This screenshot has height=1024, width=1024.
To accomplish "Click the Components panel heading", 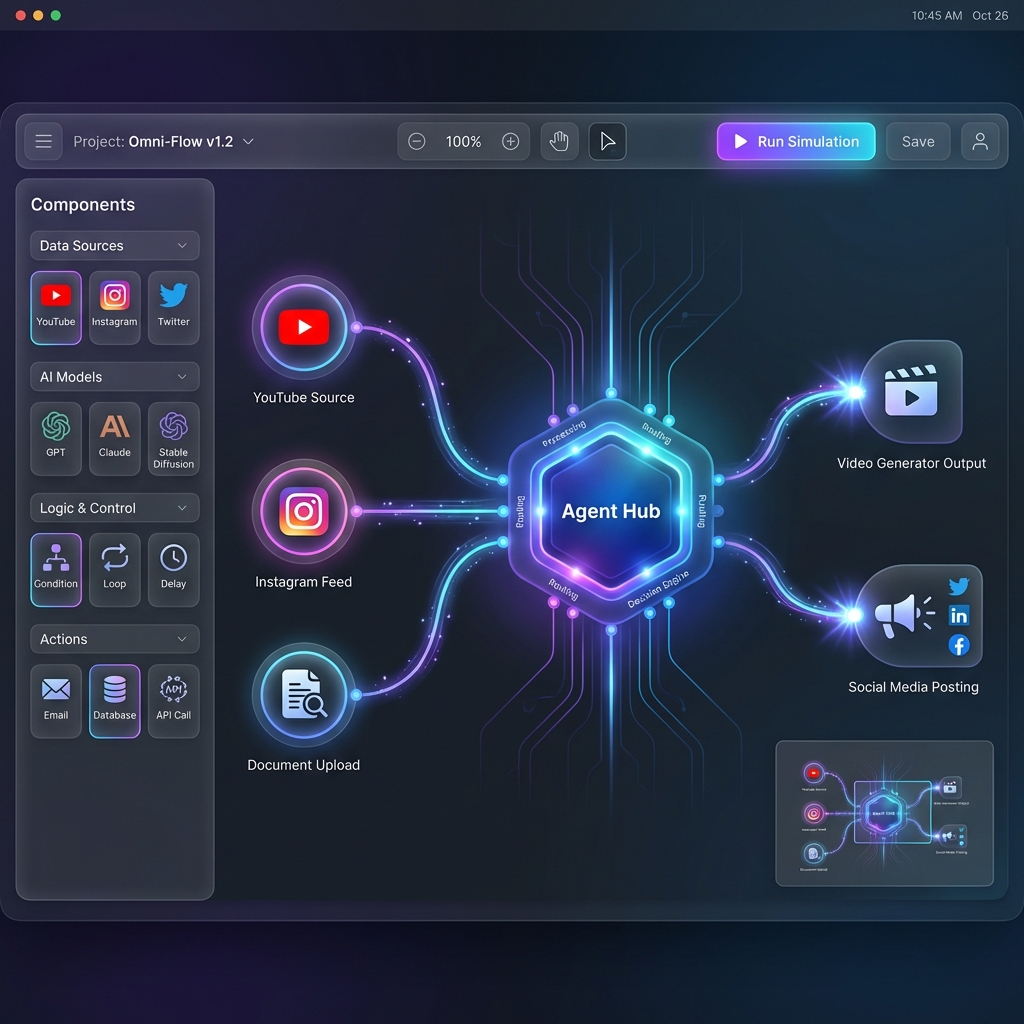I will click(x=83, y=204).
